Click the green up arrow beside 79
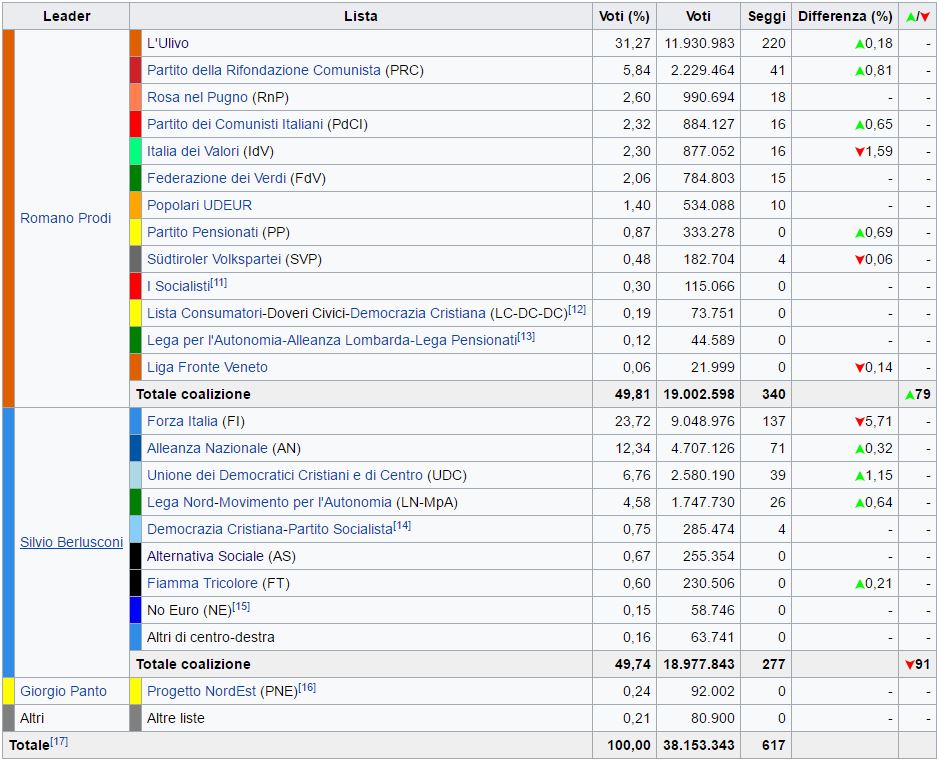Screen dimensions: 937x762 (909, 394)
